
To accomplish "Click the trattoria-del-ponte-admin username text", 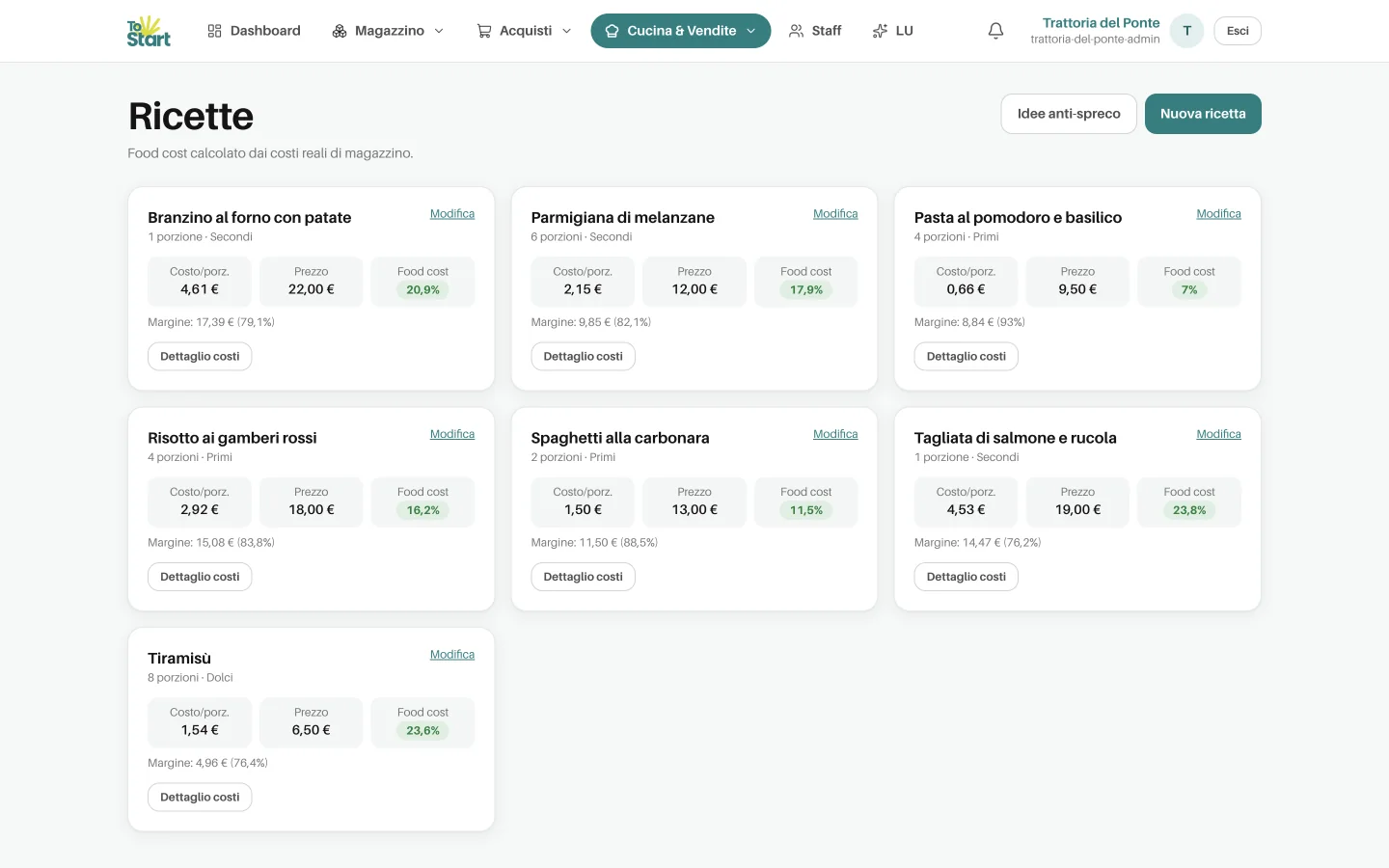I will [1095, 40].
